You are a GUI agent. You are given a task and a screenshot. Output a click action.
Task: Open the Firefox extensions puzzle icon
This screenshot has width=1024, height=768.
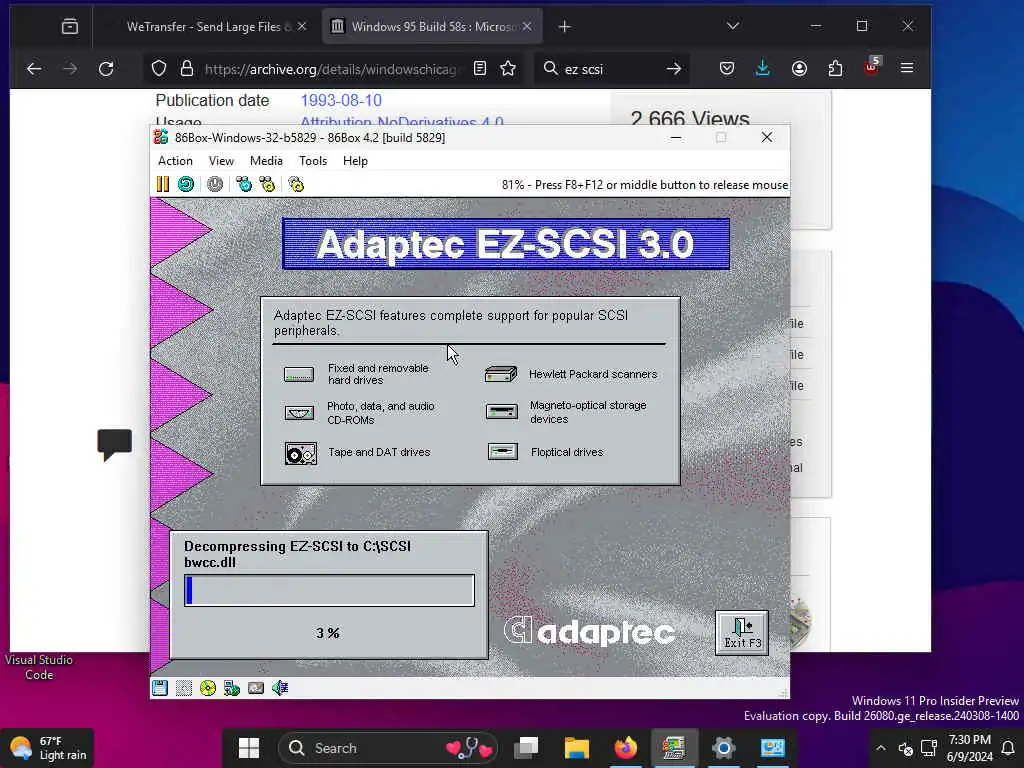(x=835, y=69)
